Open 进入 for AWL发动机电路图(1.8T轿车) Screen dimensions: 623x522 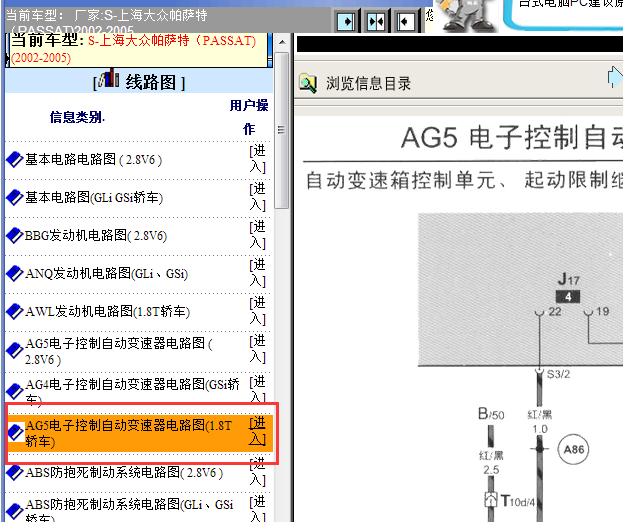click(x=257, y=311)
